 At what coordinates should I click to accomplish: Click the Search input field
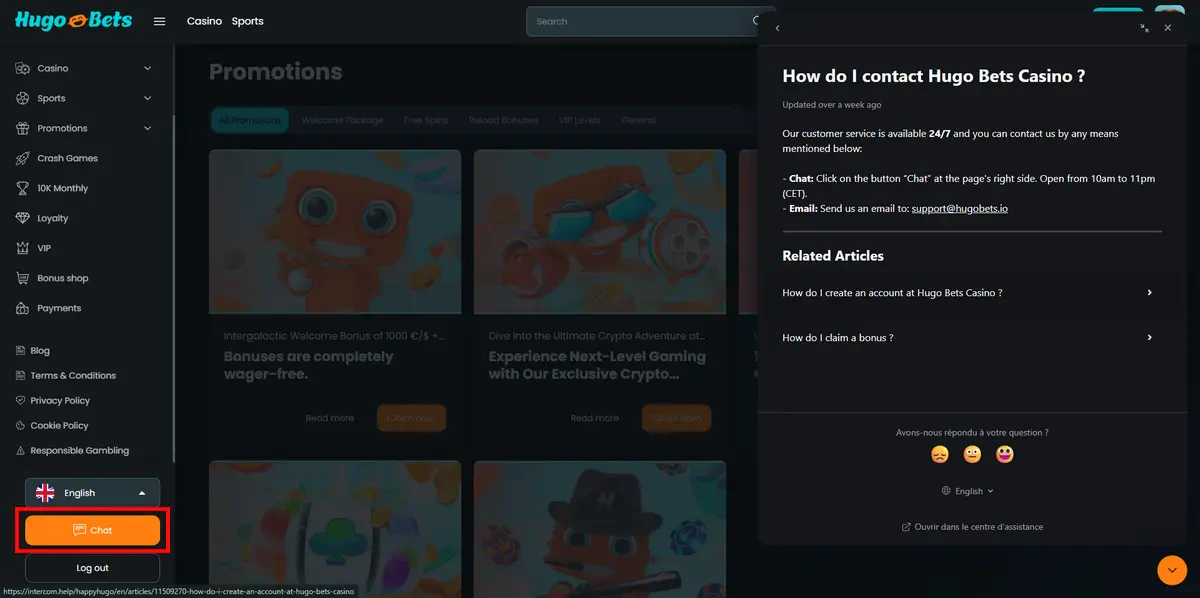point(640,21)
